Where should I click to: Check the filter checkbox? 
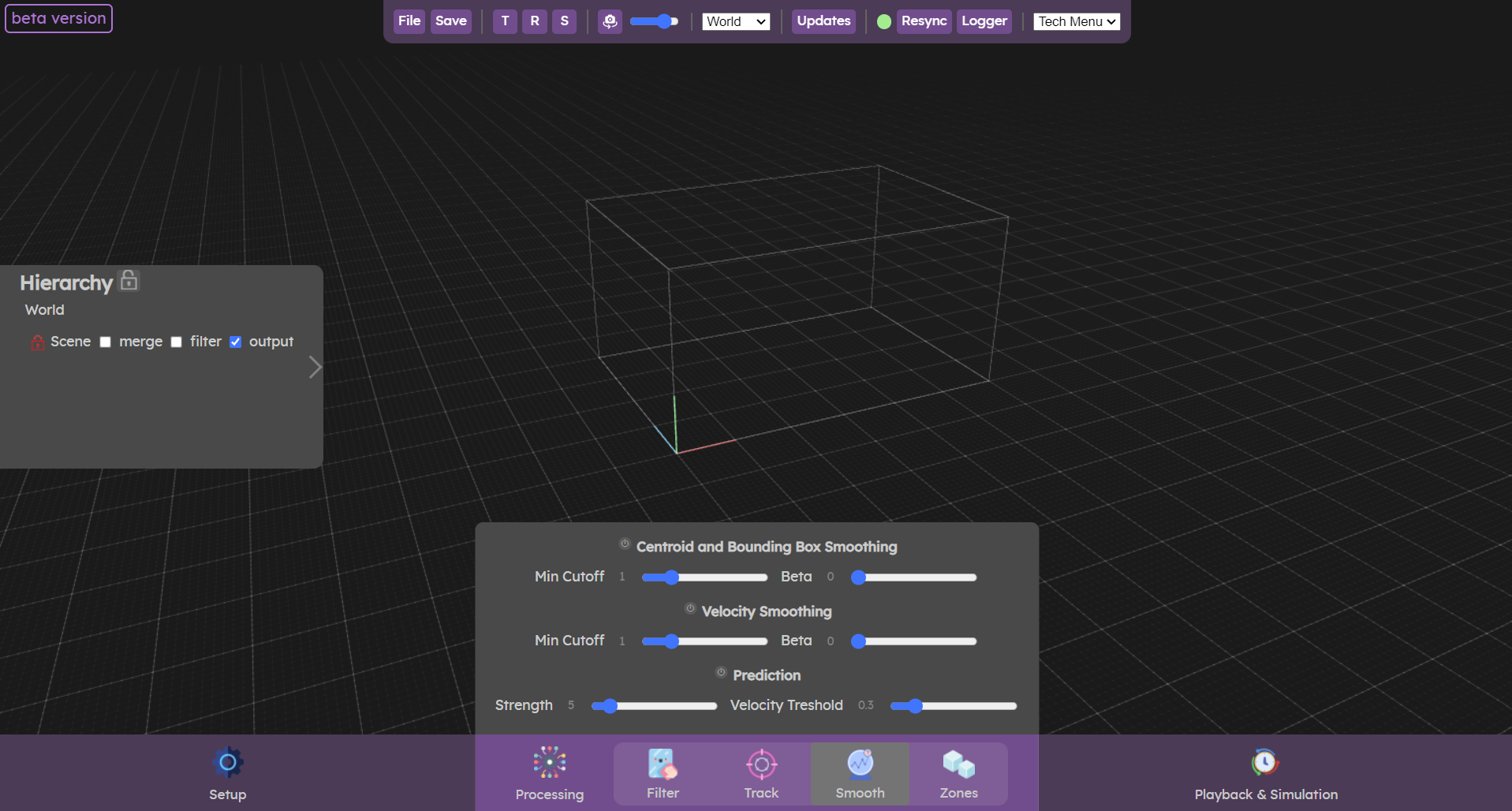click(176, 342)
